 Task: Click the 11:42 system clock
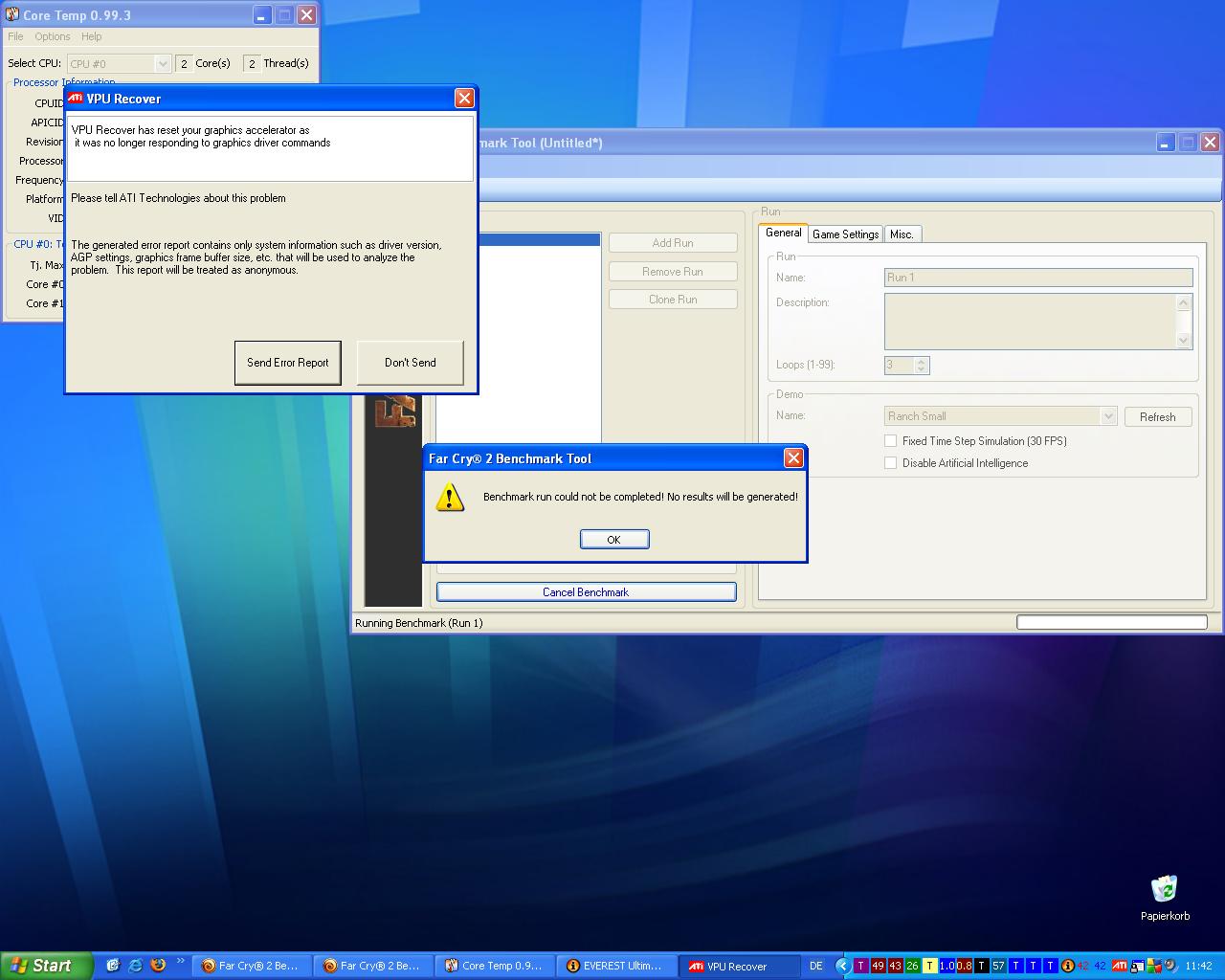pos(1198,966)
